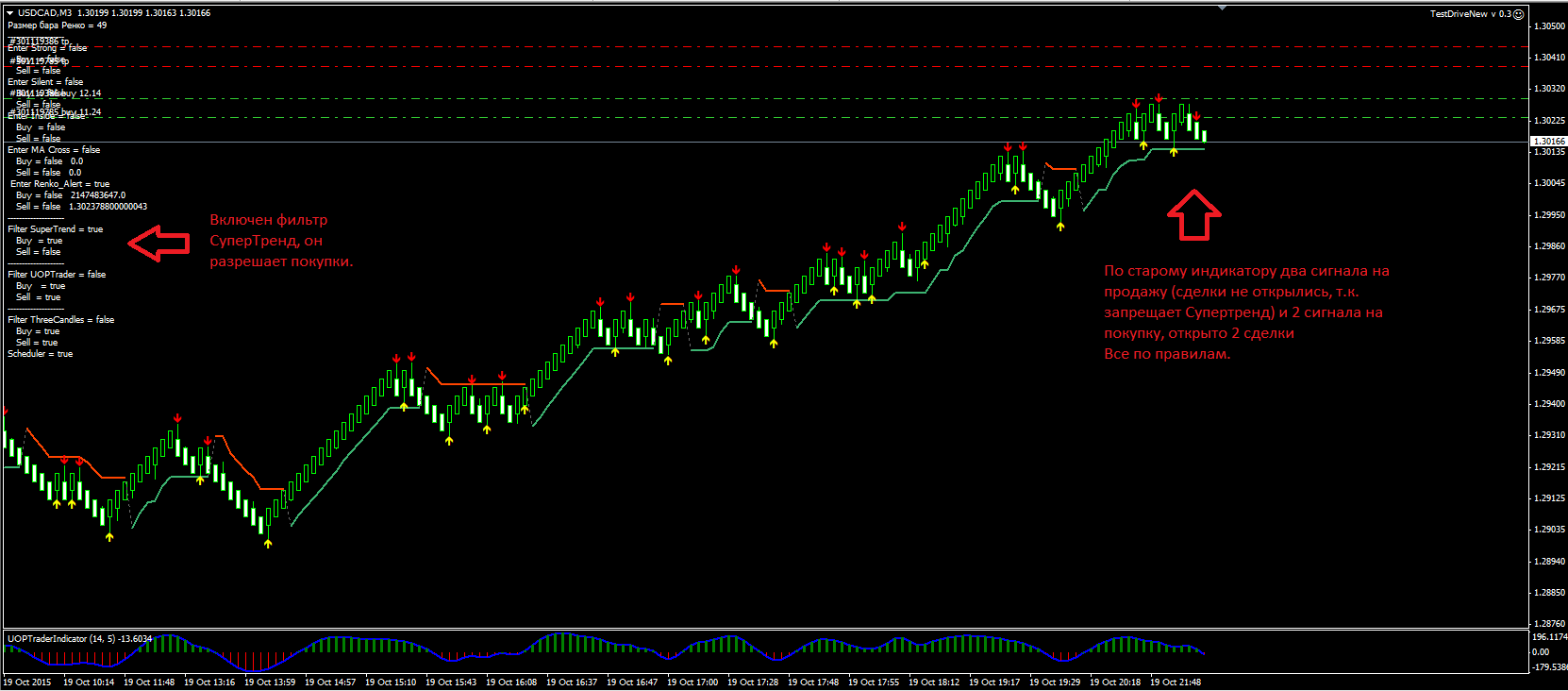This screenshot has height=691, width=1568.
Task: Click the '19 Oct 10:14' time label
Action: click(89, 683)
